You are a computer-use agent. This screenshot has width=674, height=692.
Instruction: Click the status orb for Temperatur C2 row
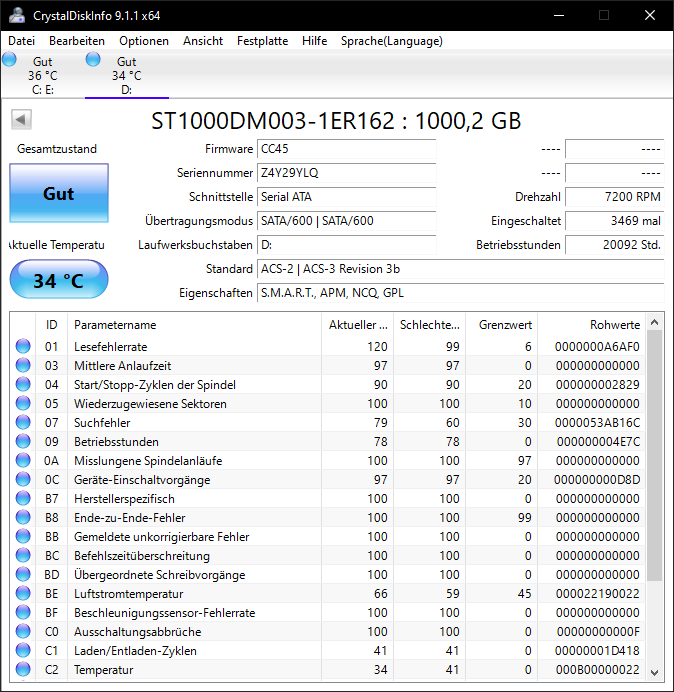tap(23, 669)
